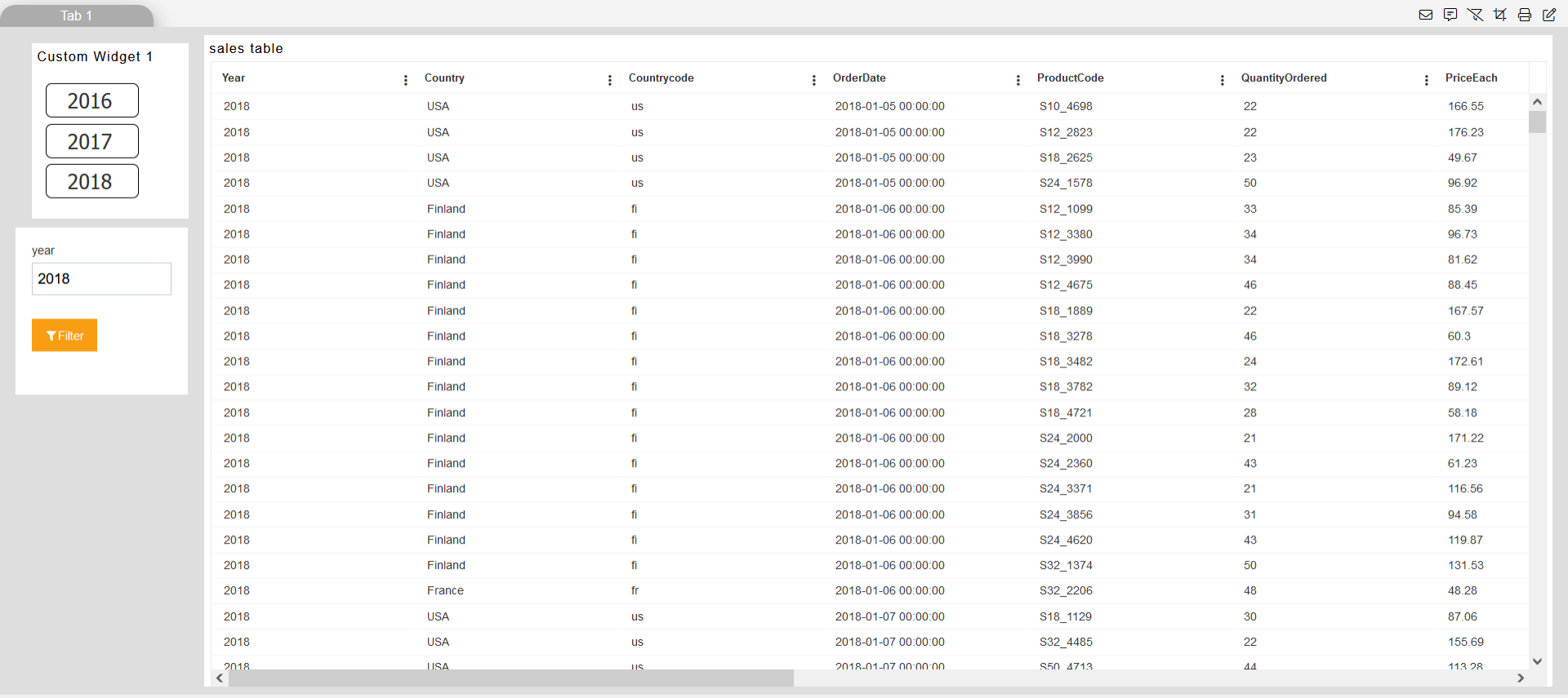This screenshot has height=698, width=1568.
Task: Click price value 49.67
Action: (x=1463, y=158)
